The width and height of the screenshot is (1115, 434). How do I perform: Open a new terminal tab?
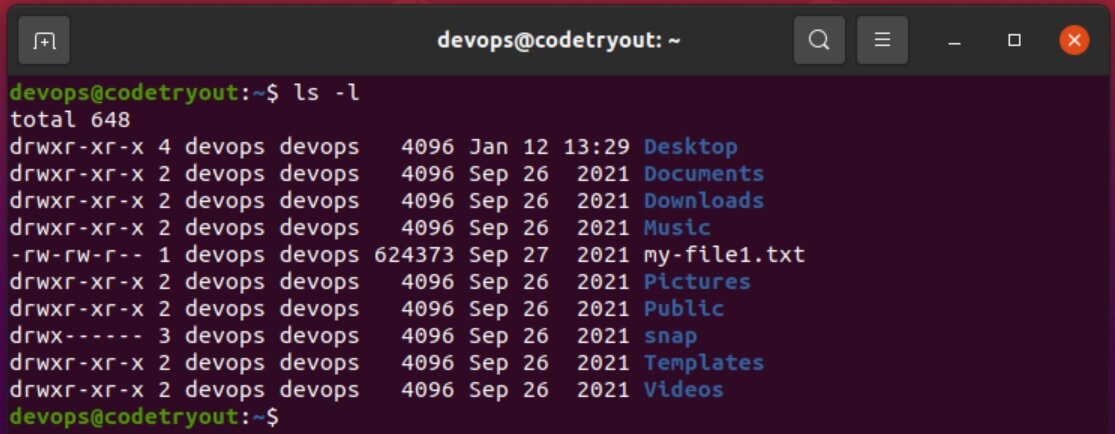coord(43,41)
